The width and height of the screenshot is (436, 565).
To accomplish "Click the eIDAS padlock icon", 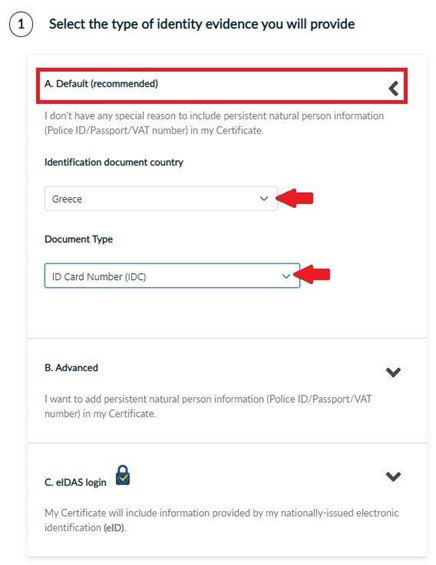I will point(123,475).
